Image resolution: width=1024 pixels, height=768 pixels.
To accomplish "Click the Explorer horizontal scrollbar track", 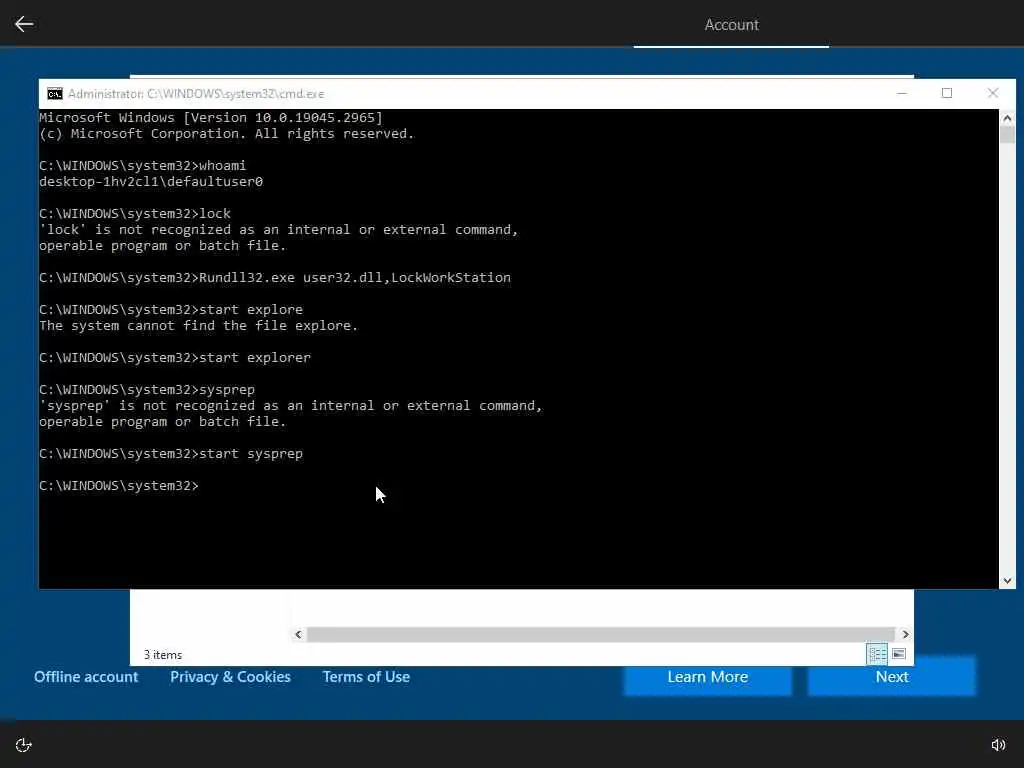I will pyautogui.click(x=600, y=634).
